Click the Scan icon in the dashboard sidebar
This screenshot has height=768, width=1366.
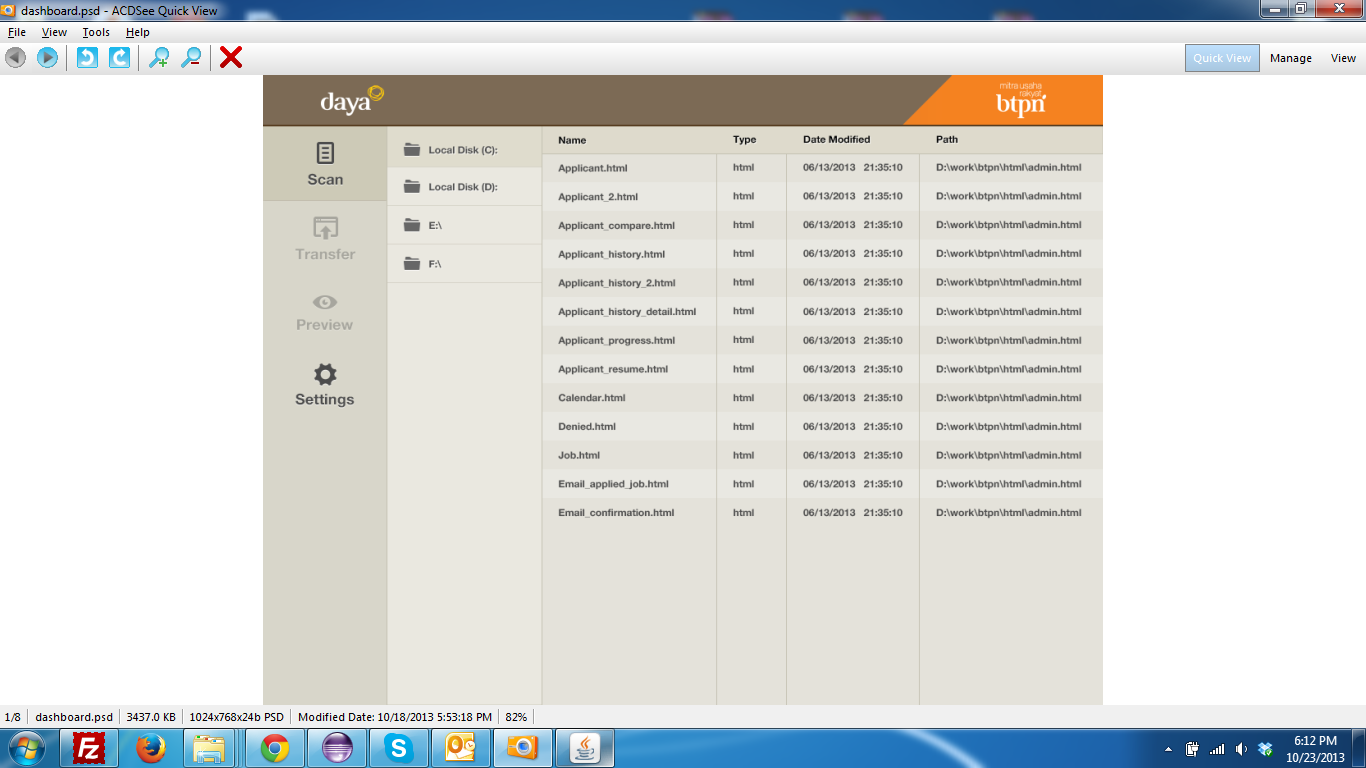click(x=325, y=153)
